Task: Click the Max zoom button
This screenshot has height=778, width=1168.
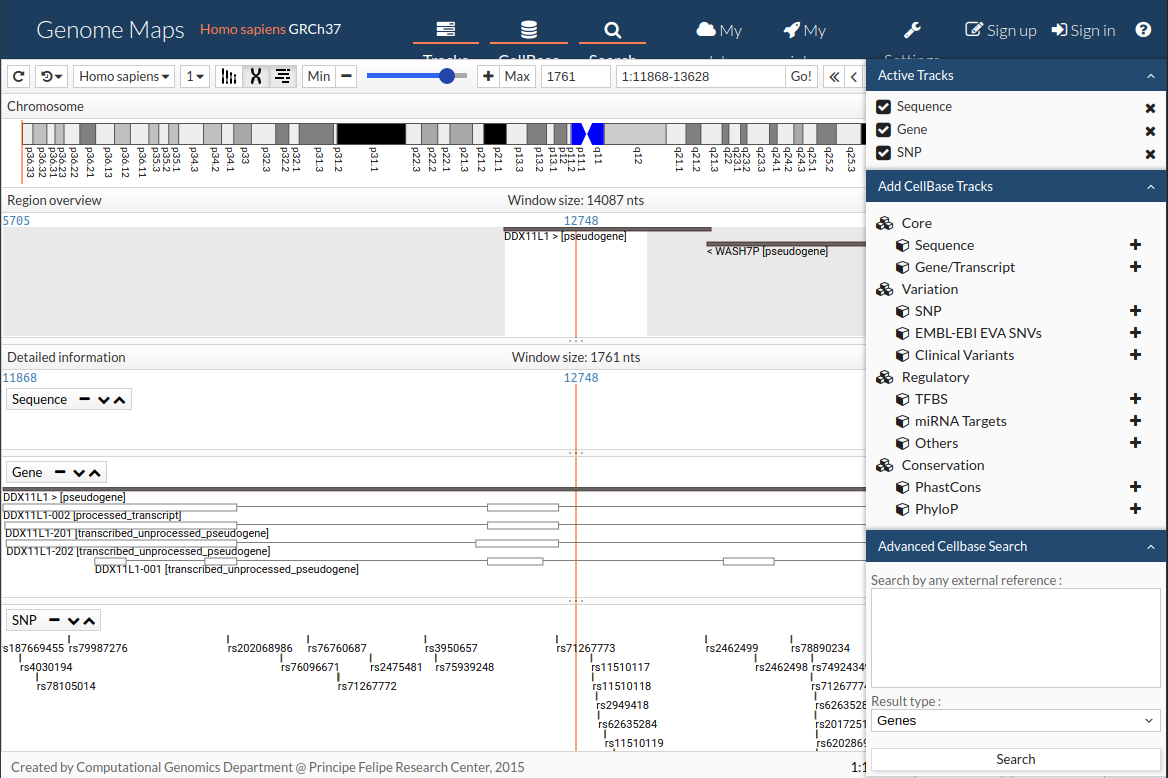Action: [517, 76]
